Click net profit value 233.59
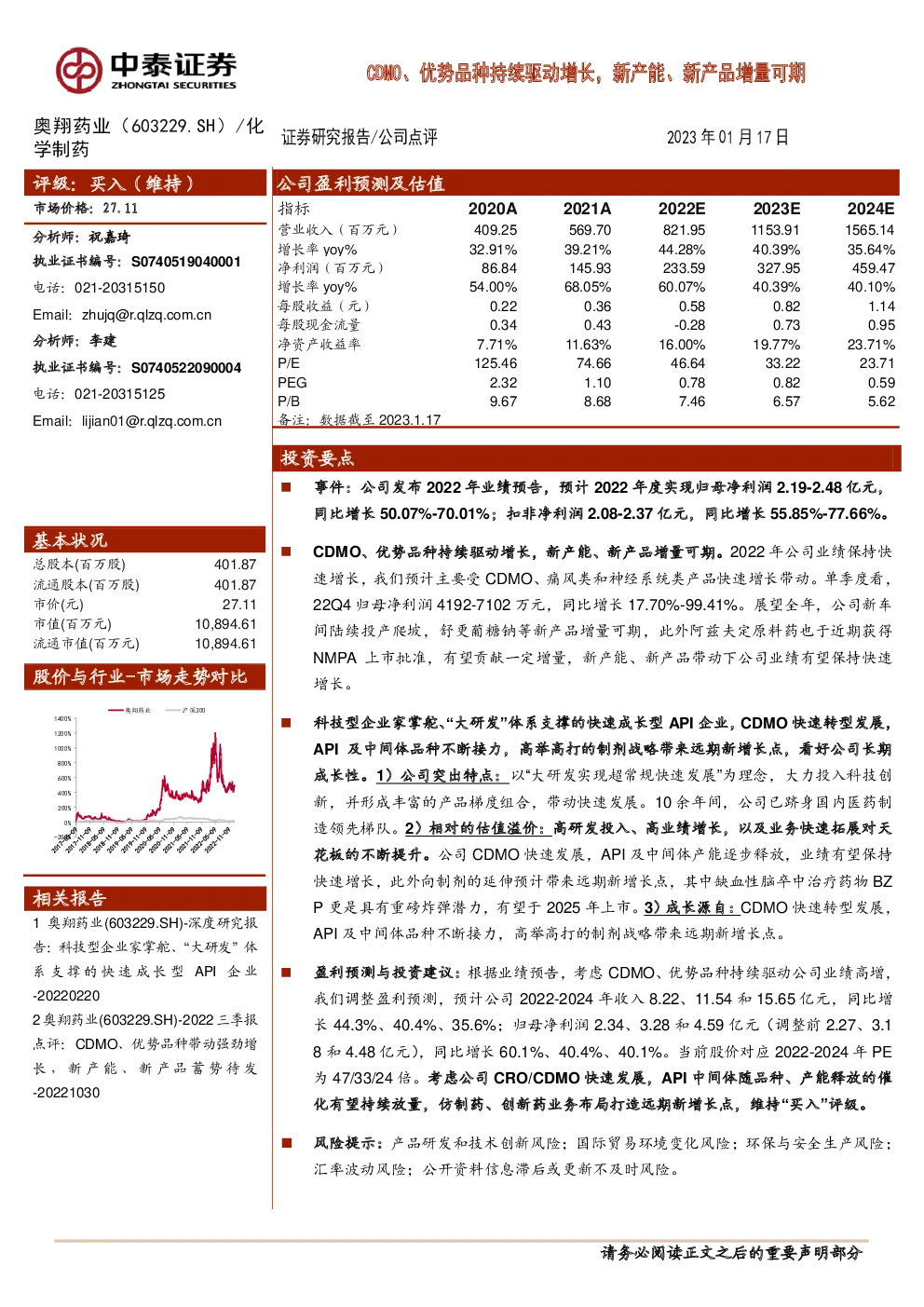The width and height of the screenshot is (924, 1307). [684, 268]
